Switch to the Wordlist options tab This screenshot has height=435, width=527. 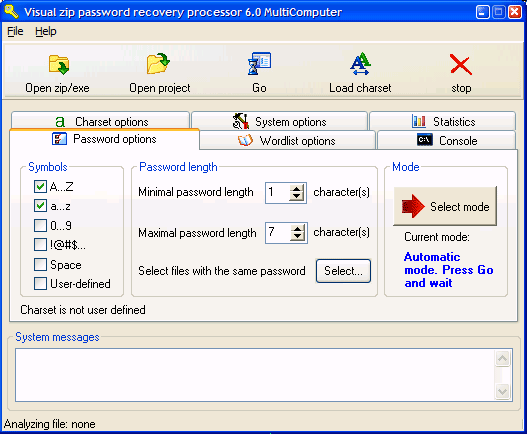tap(287, 140)
